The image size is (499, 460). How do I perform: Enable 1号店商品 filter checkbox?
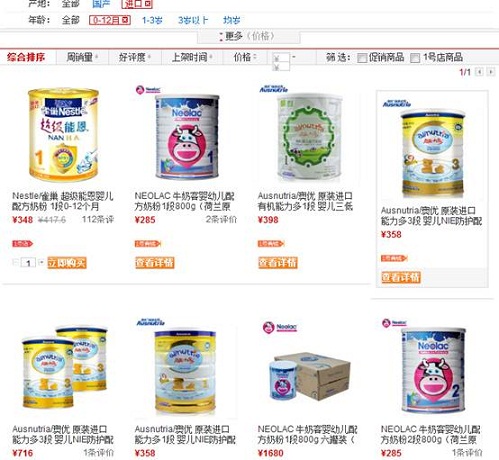(x=414, y=58)
